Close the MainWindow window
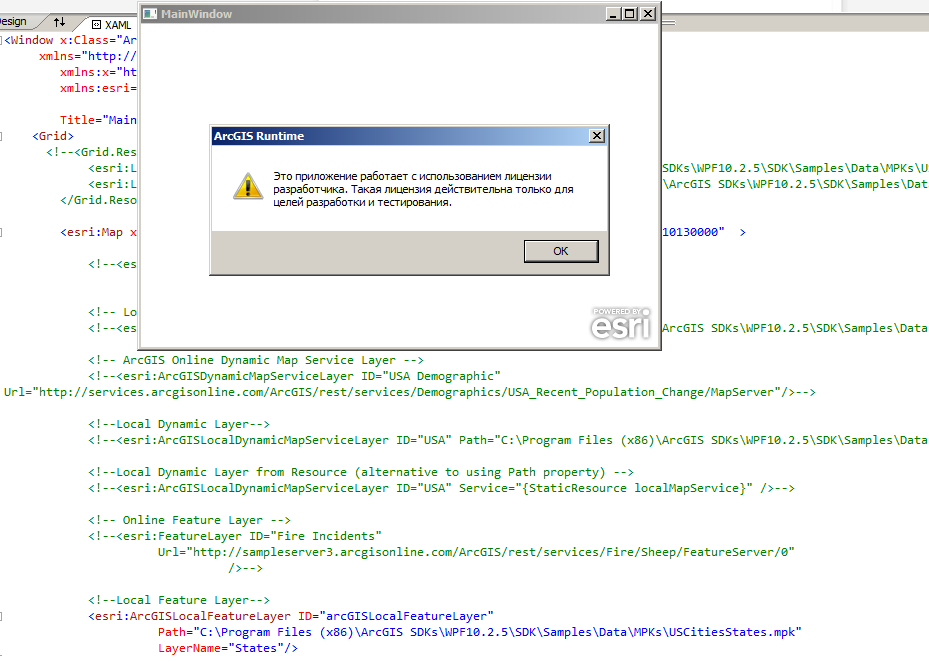This screenshot has height=662, width=929. coord(648,13)
